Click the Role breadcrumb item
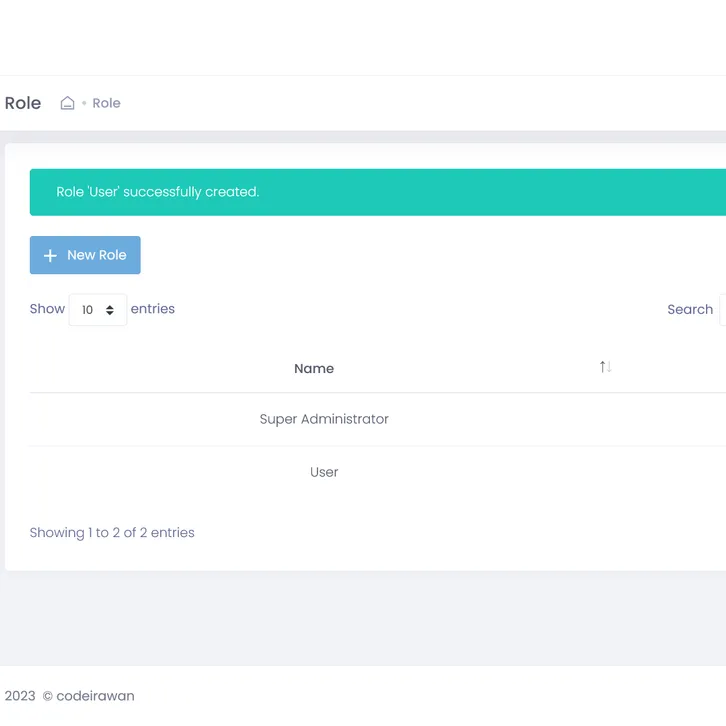 tap(106, 103)
